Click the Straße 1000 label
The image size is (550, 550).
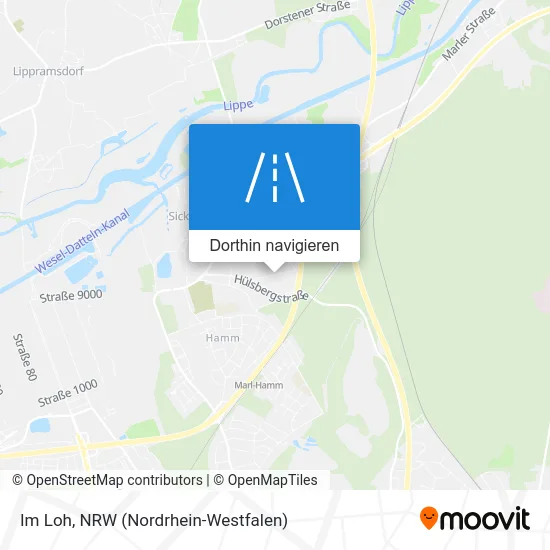pyautogui.click(x=68, y=393)
